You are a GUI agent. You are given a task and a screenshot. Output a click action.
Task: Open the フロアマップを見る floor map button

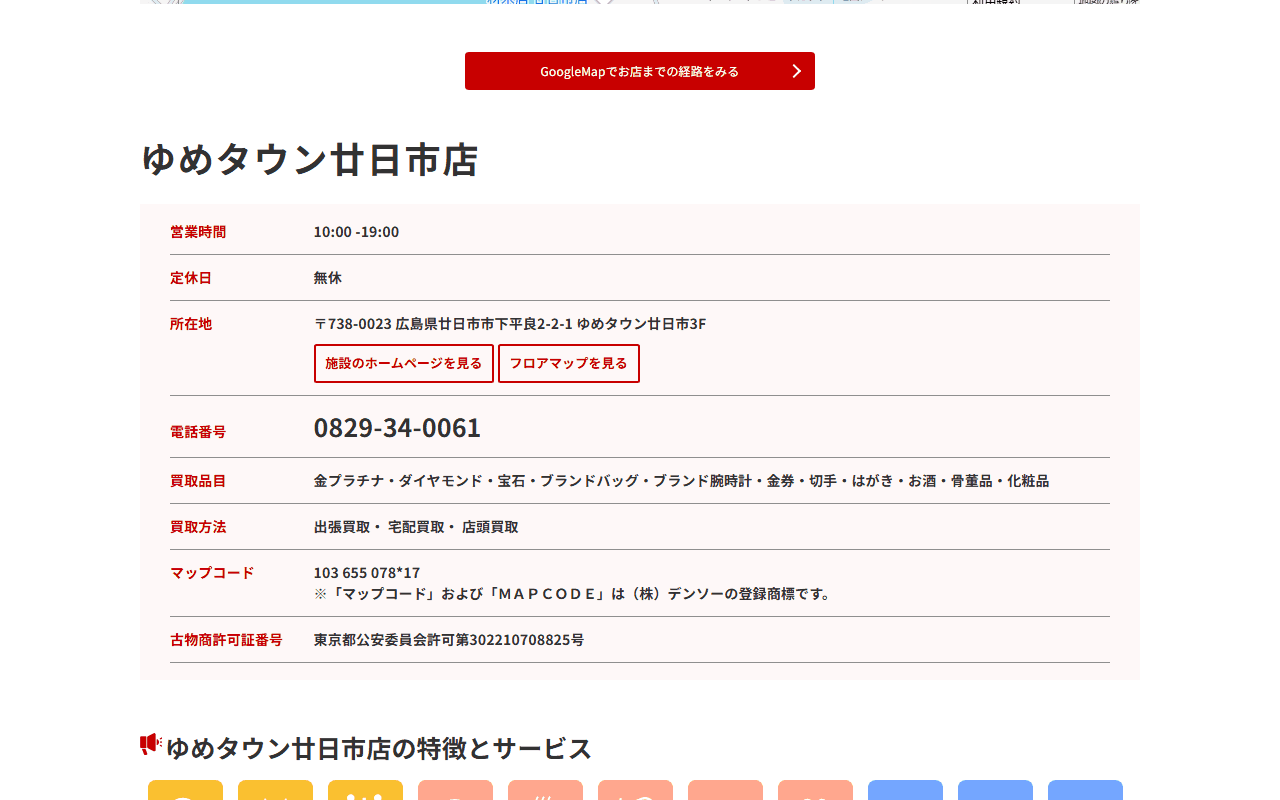click(569, 363)
